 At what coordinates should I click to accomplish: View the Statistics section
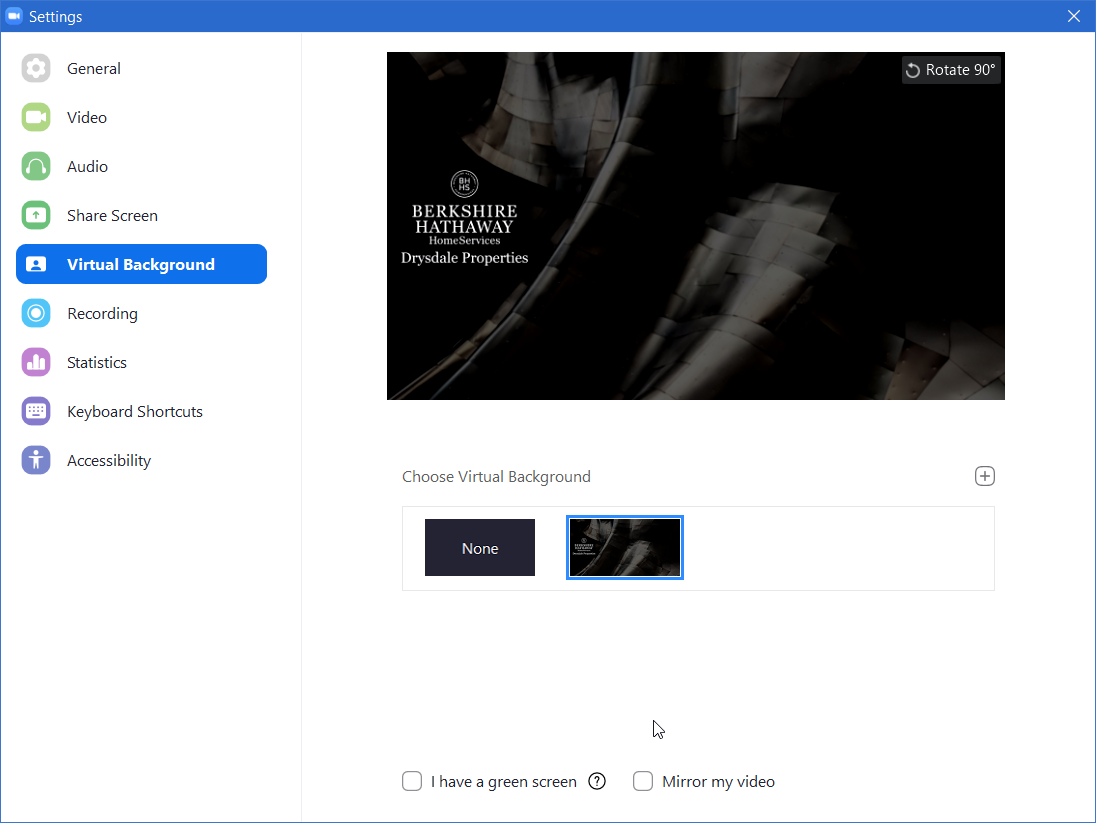[141, 362]
